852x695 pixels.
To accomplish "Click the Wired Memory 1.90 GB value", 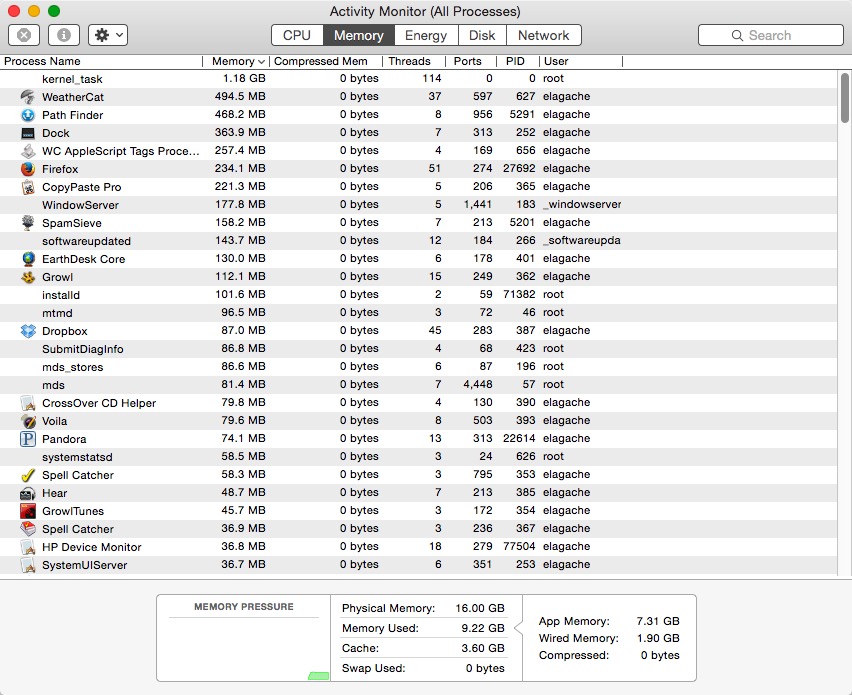I will pos(658,638).
